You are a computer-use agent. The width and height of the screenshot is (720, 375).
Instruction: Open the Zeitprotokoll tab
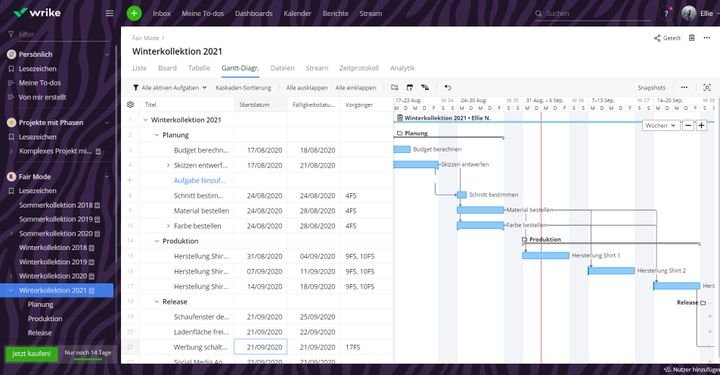359,68
